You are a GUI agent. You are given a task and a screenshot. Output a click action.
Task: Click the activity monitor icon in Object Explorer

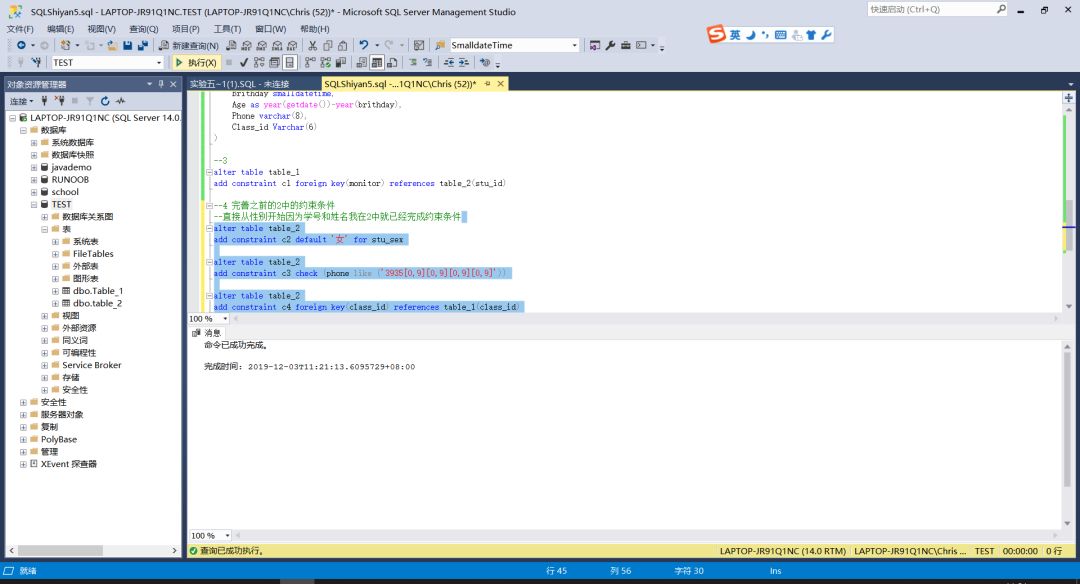coord(120,101)
